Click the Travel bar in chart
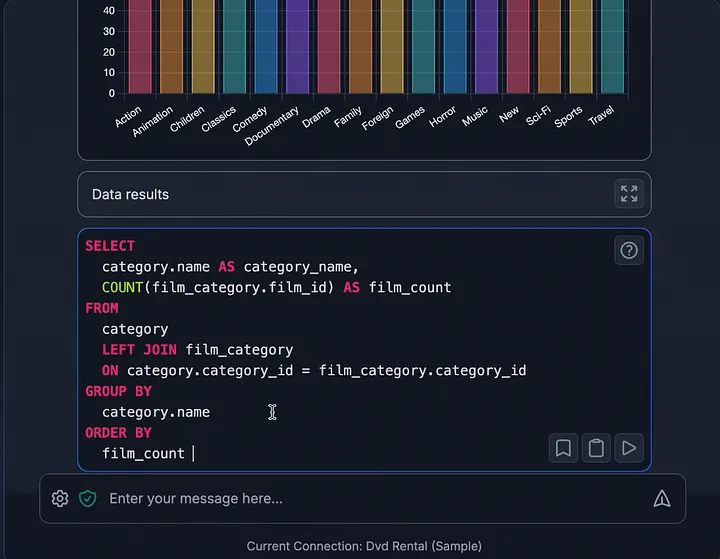The width and height of the screenshot is (720, 559). tap(613, 46)
